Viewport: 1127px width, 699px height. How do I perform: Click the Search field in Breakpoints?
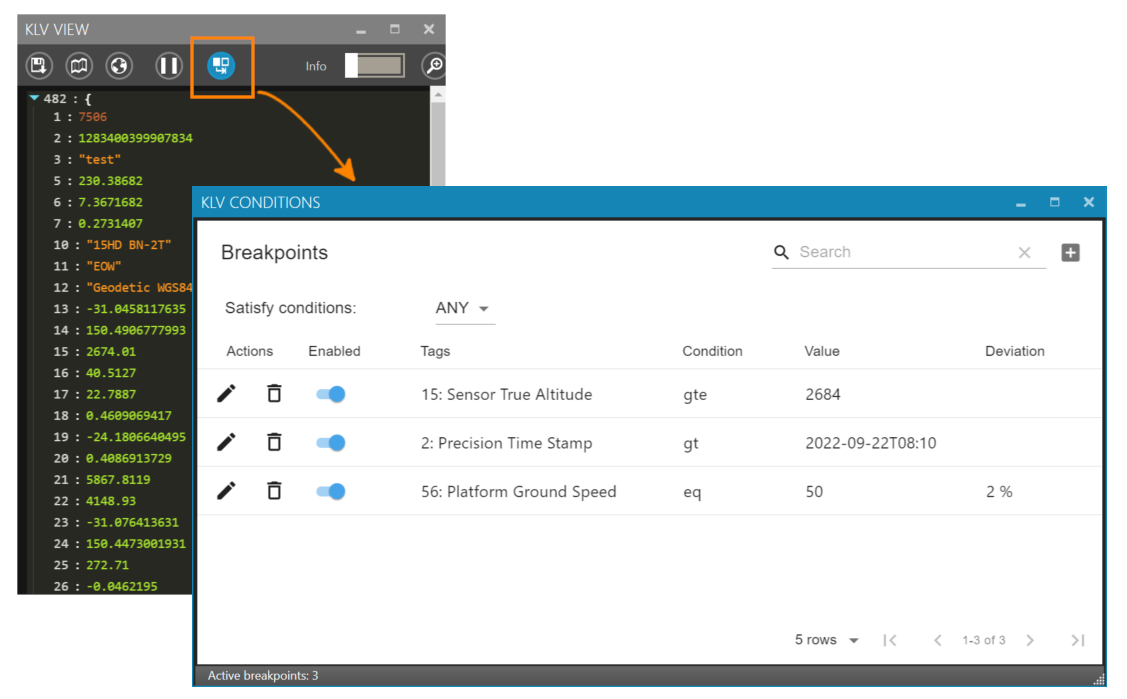(x=900, y=253)
